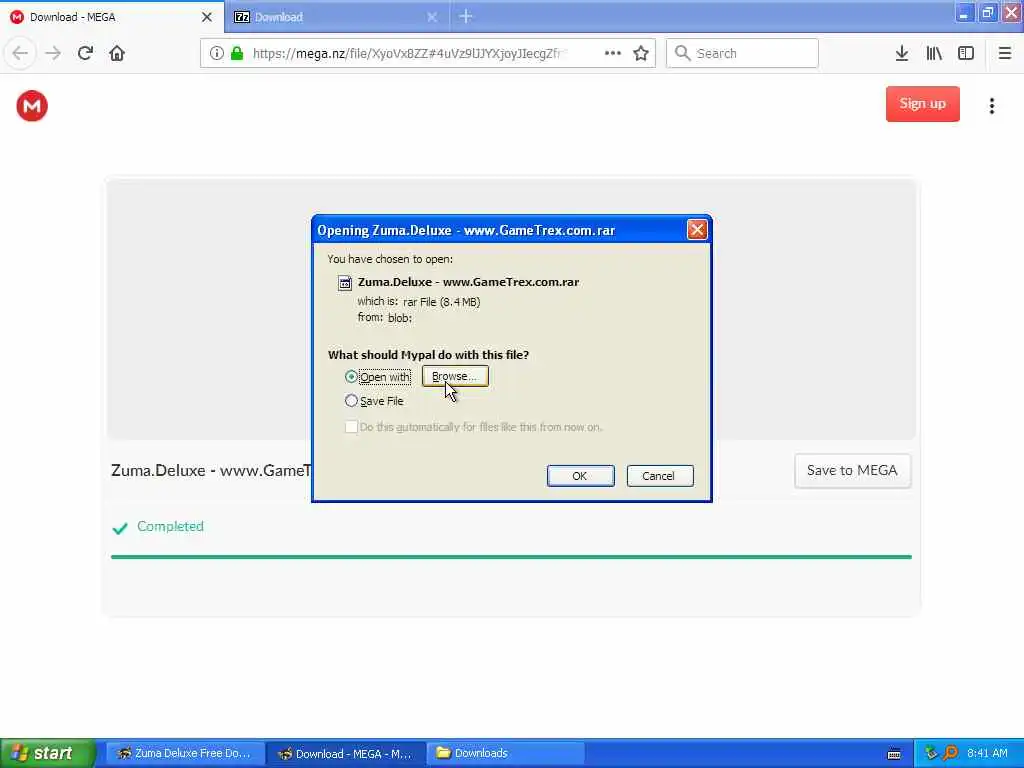Open the browser hamburger menu
The image size is (1024, 768).
[x=1004, y=53]
